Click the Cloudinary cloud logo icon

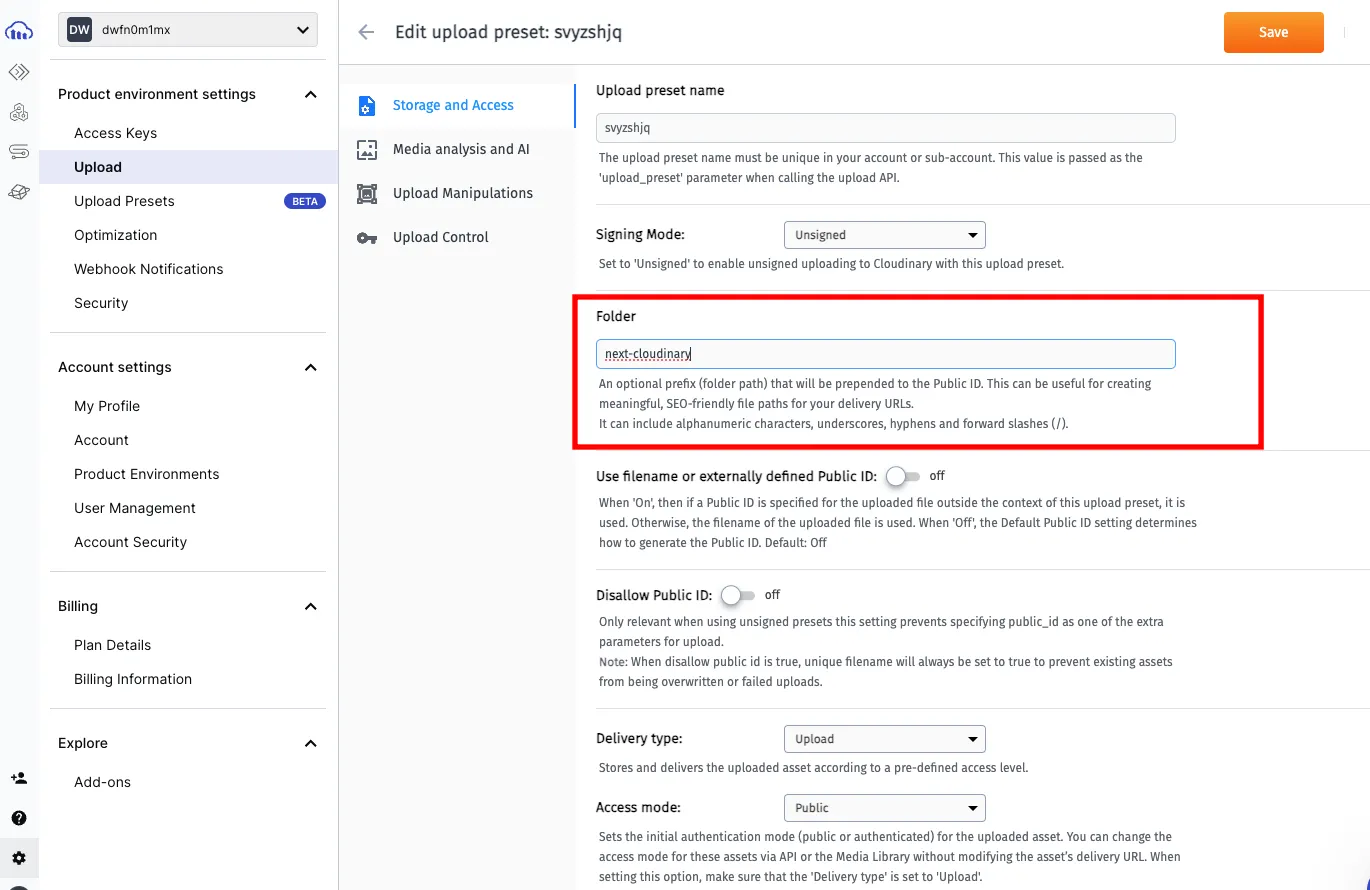pyautogui.click(x=19, y=31)
